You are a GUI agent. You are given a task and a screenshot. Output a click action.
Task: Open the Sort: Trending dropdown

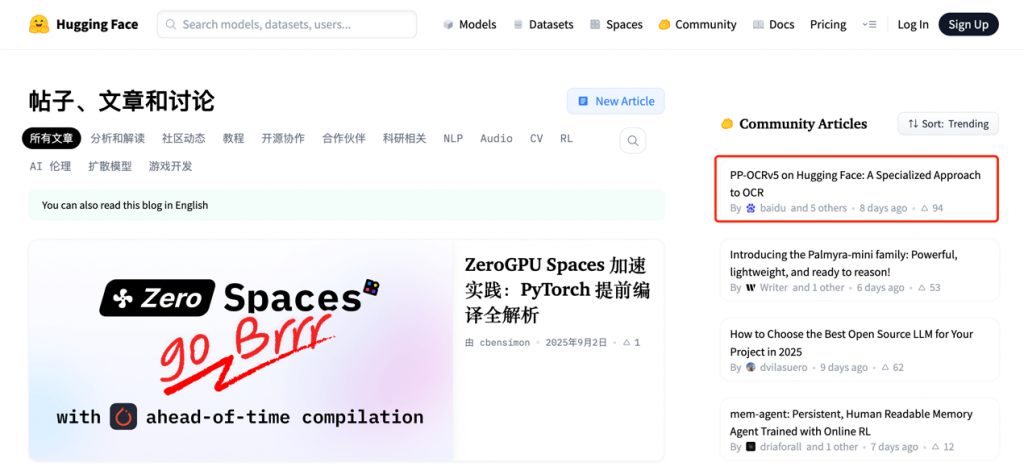947,124
